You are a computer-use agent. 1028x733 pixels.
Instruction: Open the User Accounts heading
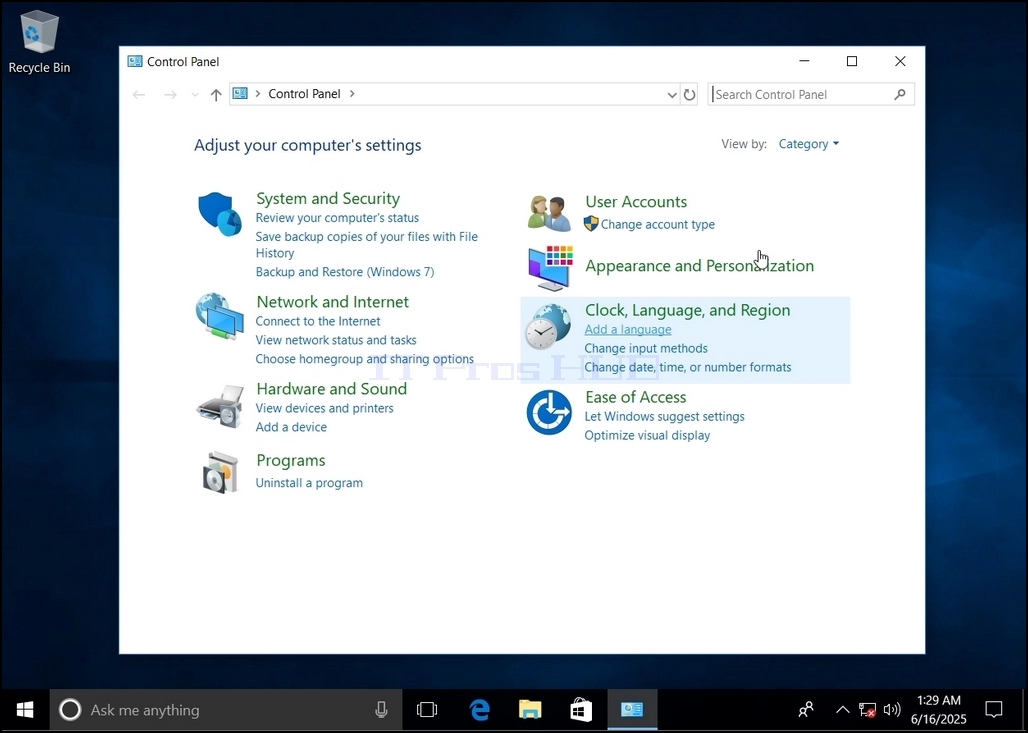[636, 201]
